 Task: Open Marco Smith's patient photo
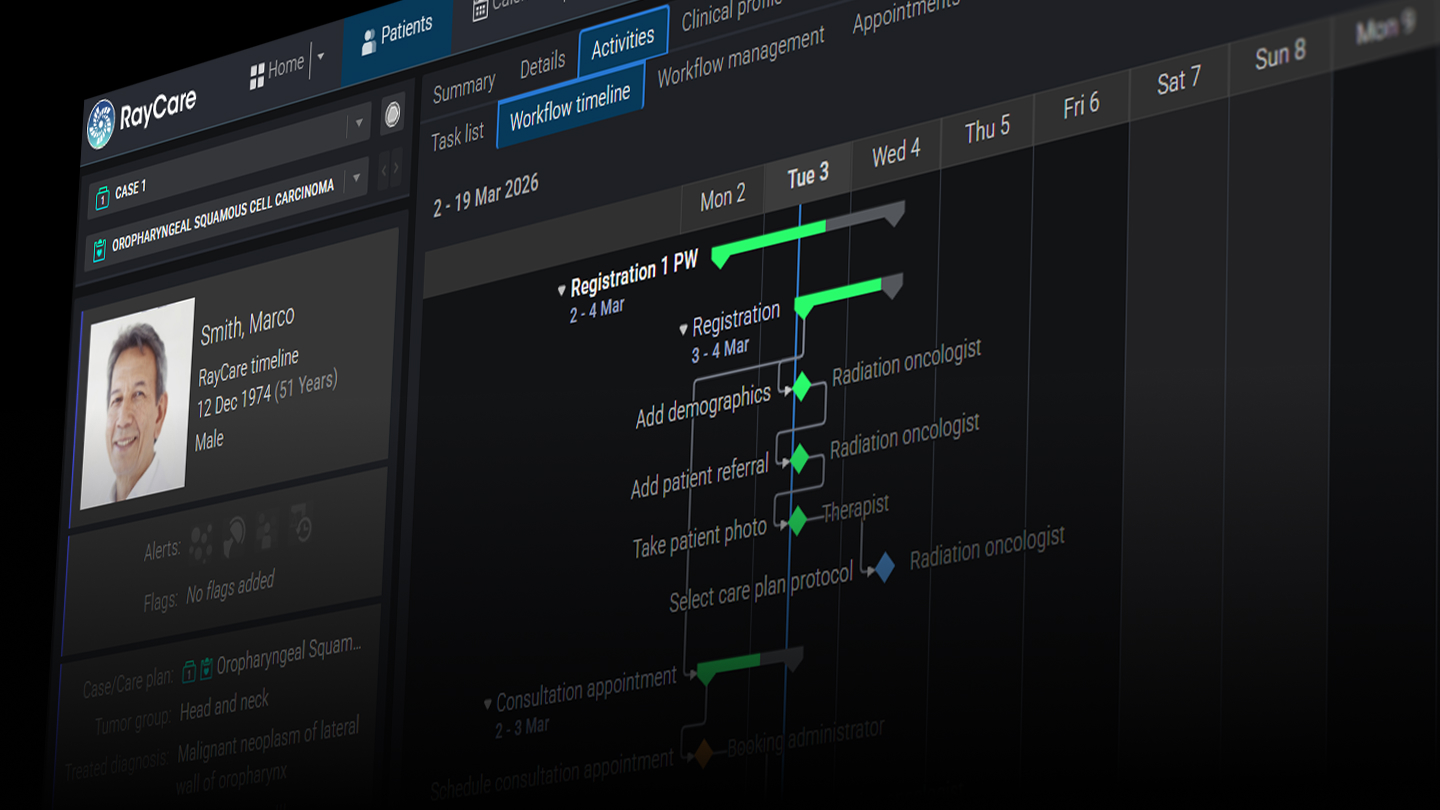136,403
